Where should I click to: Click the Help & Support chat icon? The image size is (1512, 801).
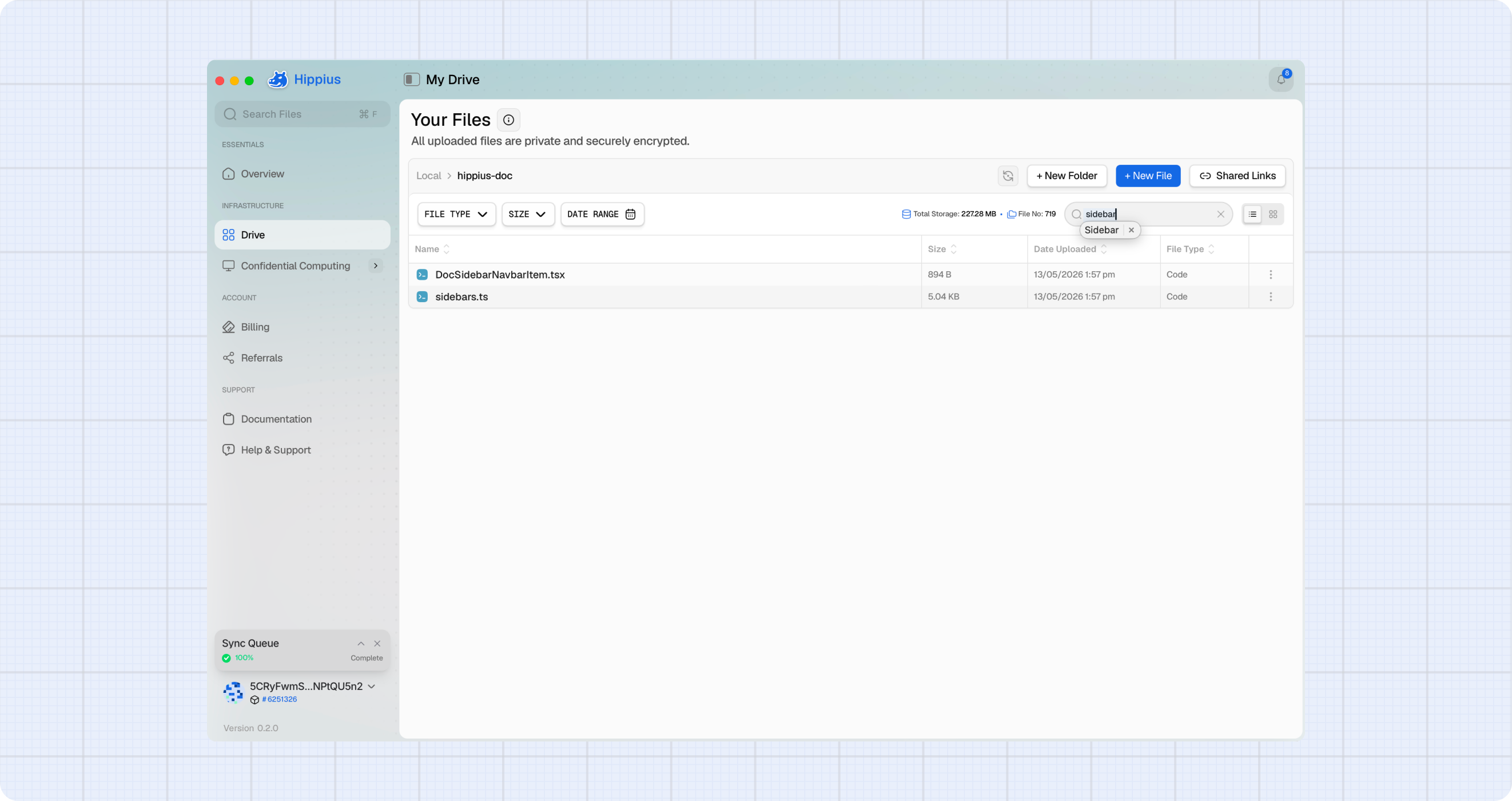[228, 450]
